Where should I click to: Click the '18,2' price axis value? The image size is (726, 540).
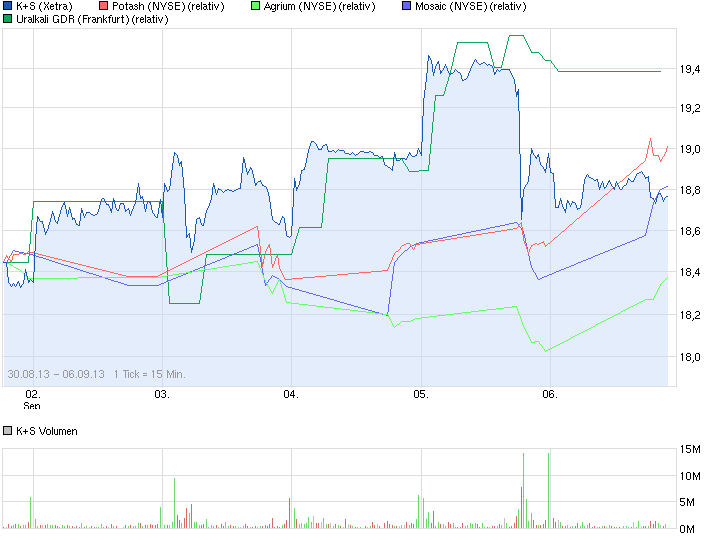(690, 315)
